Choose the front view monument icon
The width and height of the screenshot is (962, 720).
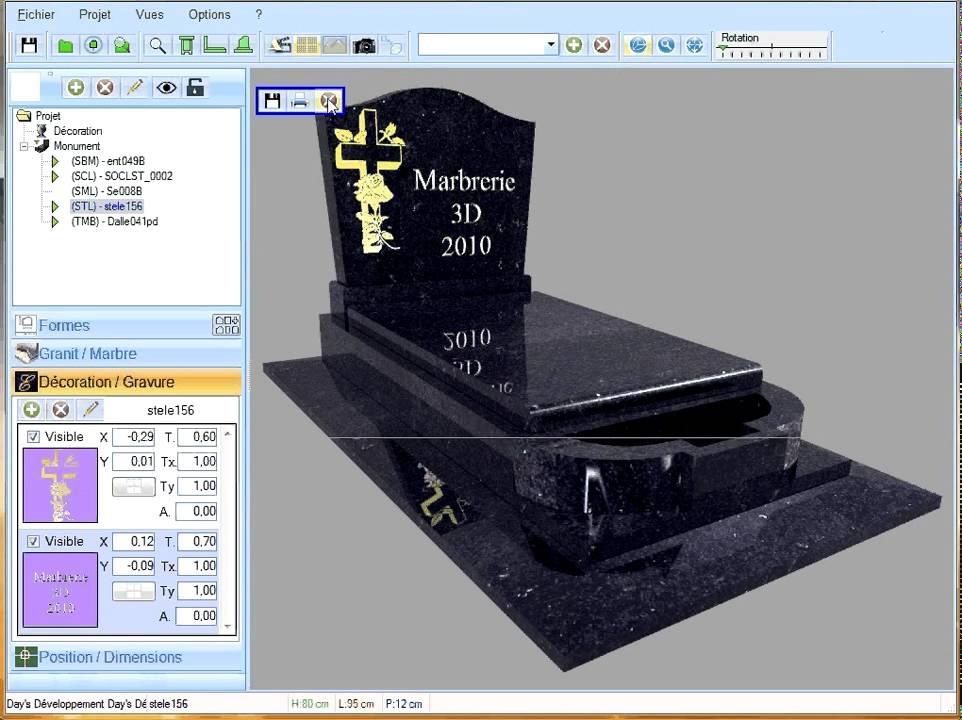187,45
